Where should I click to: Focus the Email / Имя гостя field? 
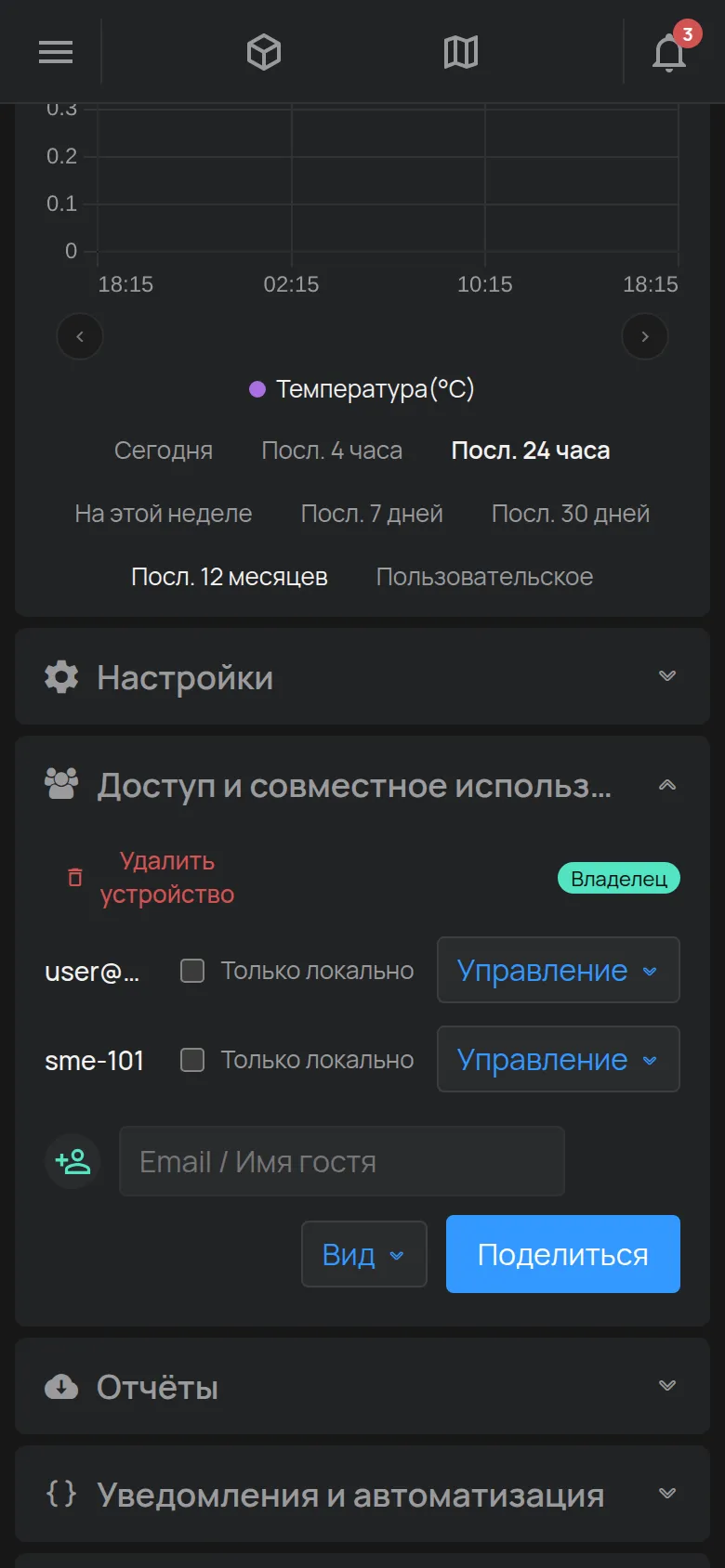pyautogui.click(x=342, y=1161)
